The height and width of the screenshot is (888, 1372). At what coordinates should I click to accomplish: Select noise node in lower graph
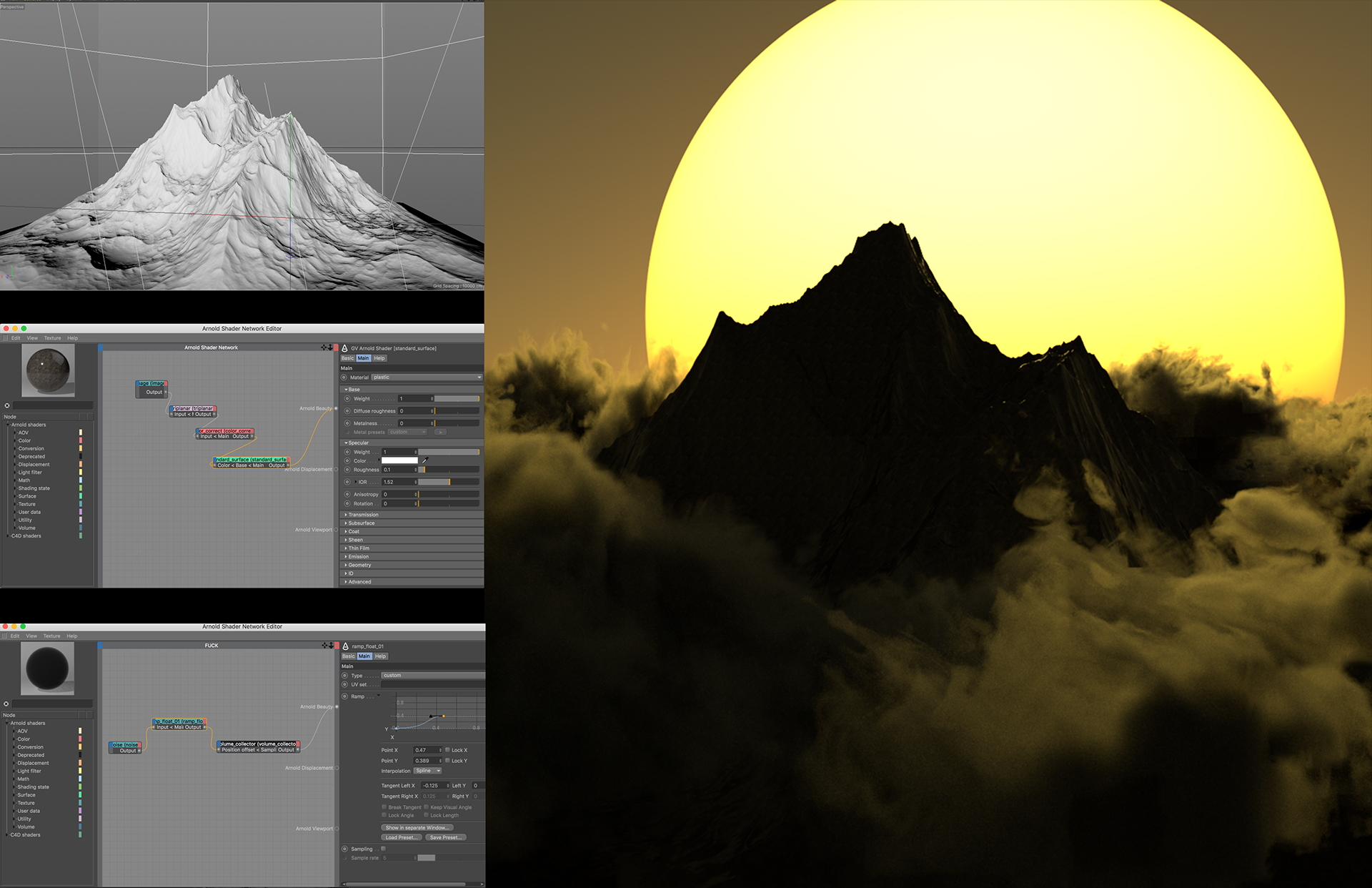(126, 748)
